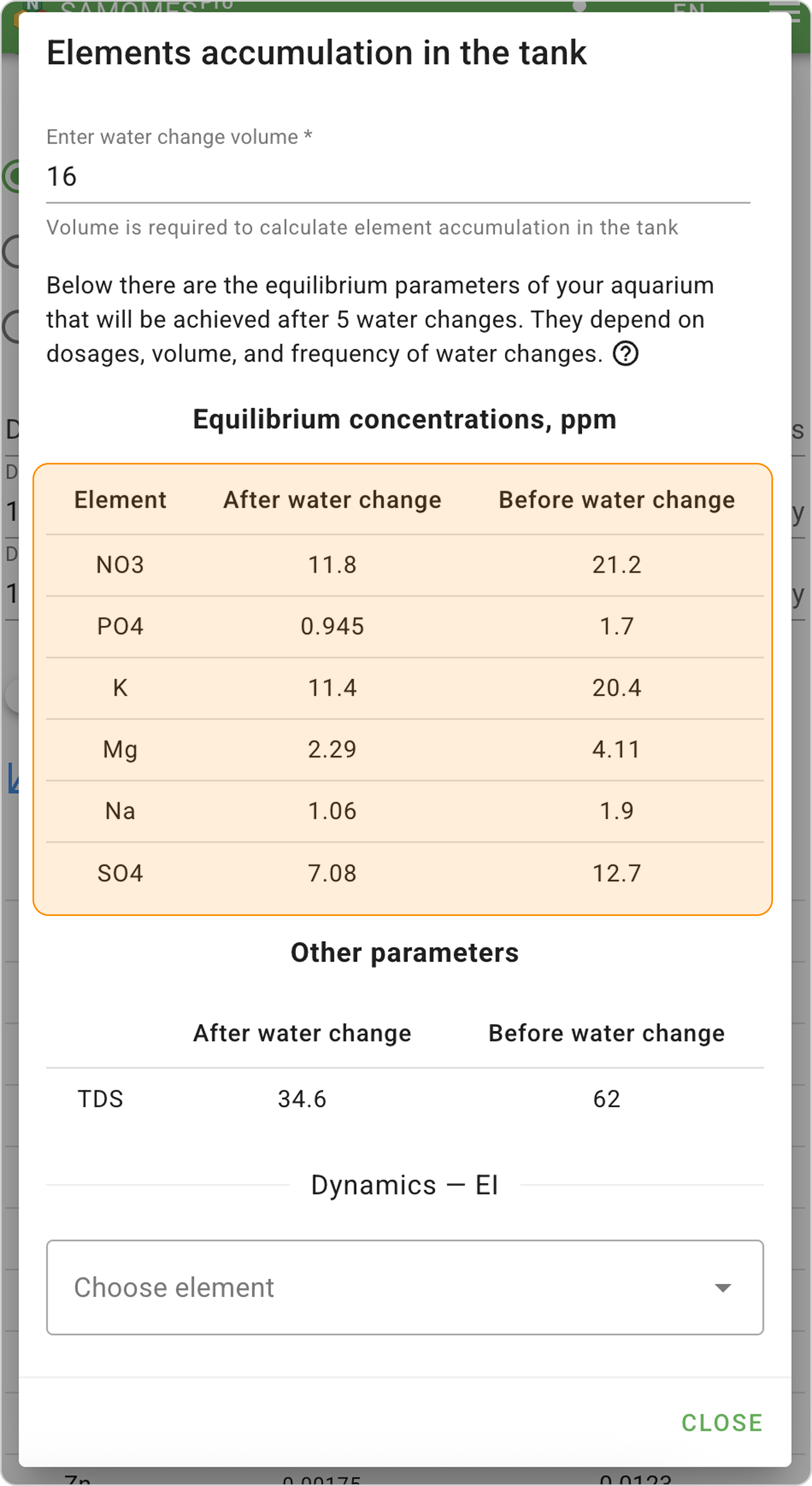Click the Element column header
The image size is (812, 1486).
pyautogui.click(x=120, y=499)
